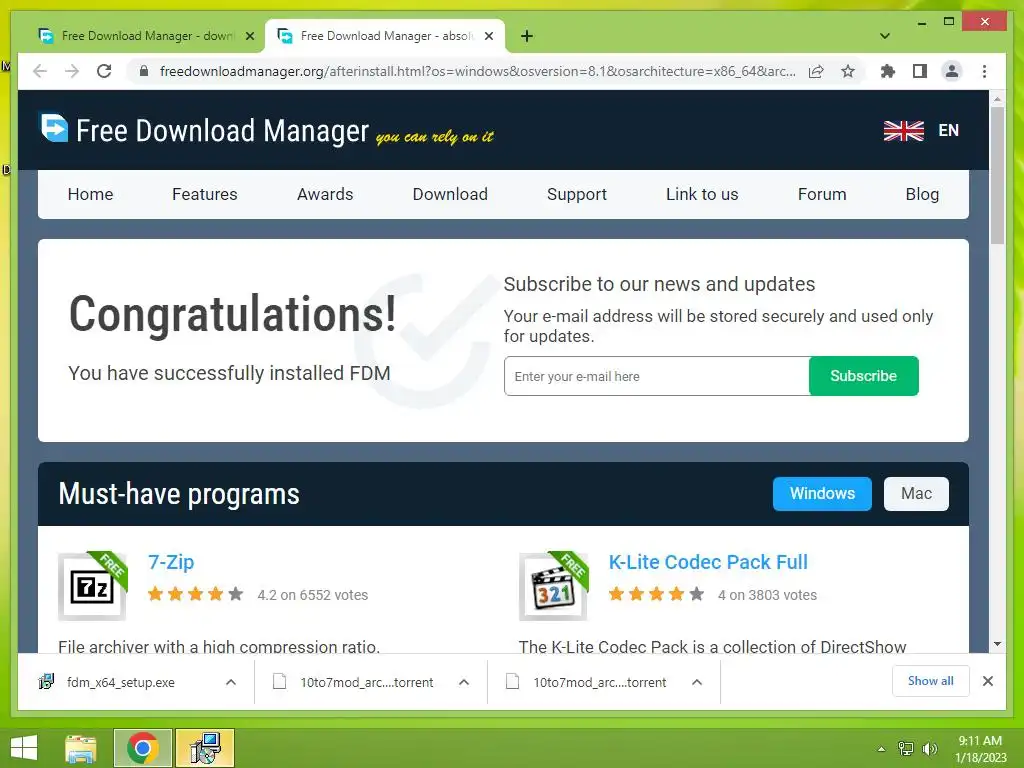
Task: Close the active afterinstall tab
Action: click(x=488, y=36)
